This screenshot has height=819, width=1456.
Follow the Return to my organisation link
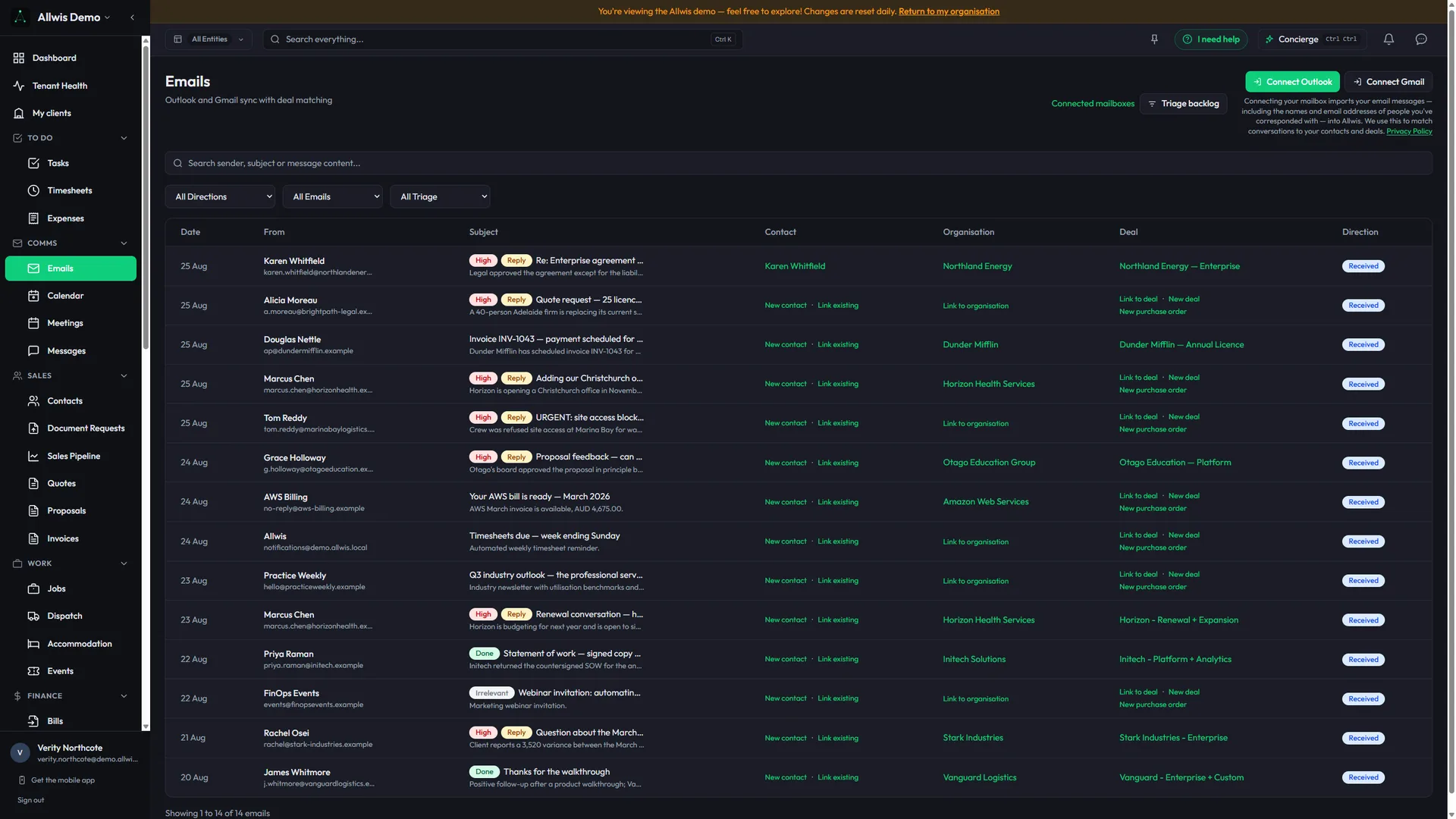(x=949, y=11)
